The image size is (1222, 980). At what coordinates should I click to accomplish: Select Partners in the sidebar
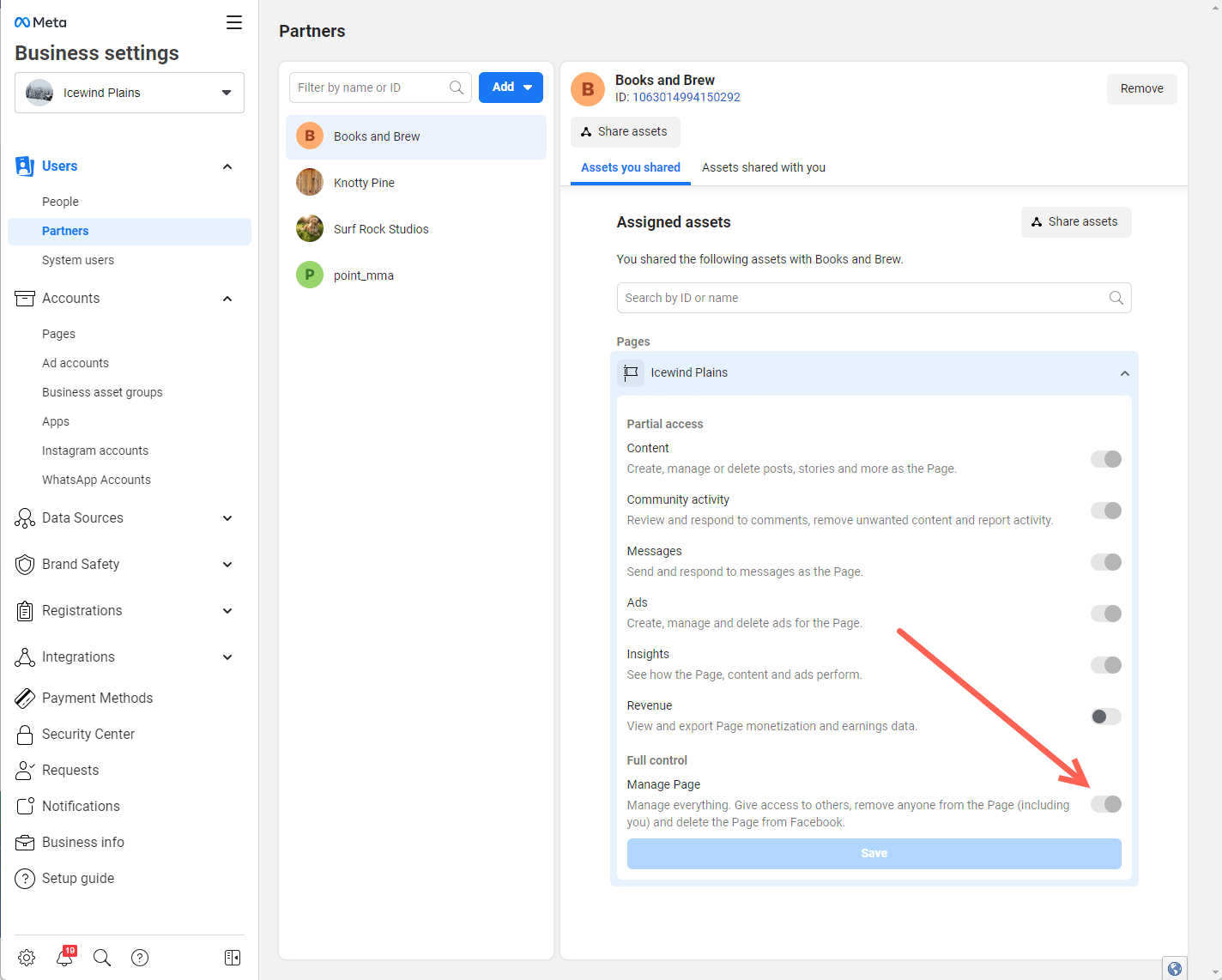coord(130,231)
